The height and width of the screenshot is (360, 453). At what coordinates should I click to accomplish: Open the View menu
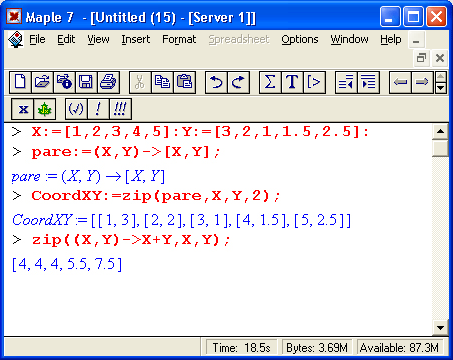98,39
